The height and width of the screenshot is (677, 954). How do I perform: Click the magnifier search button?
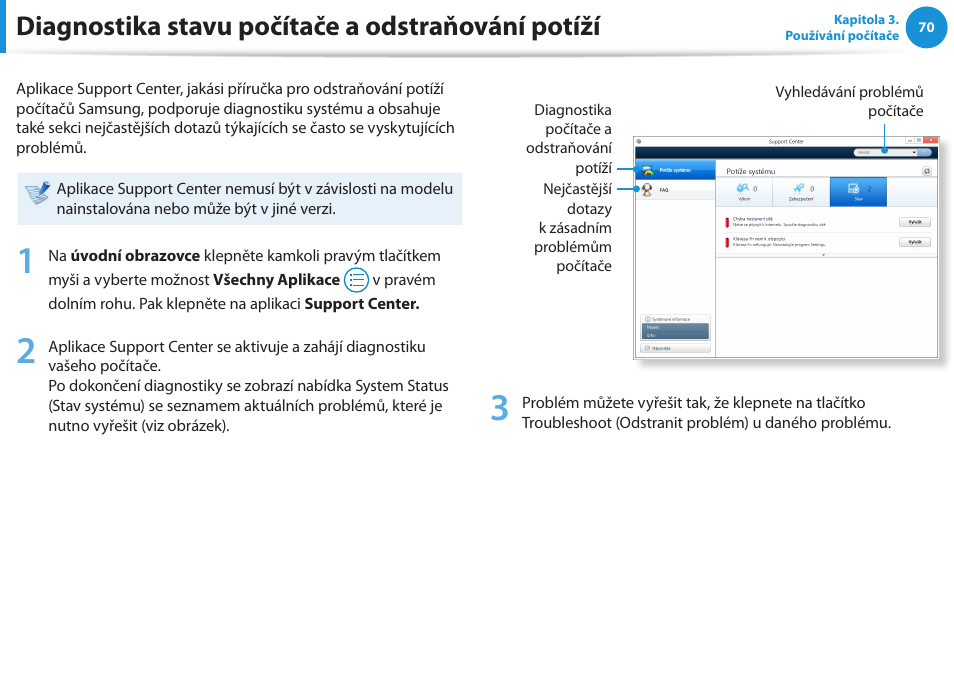point(925,152)
